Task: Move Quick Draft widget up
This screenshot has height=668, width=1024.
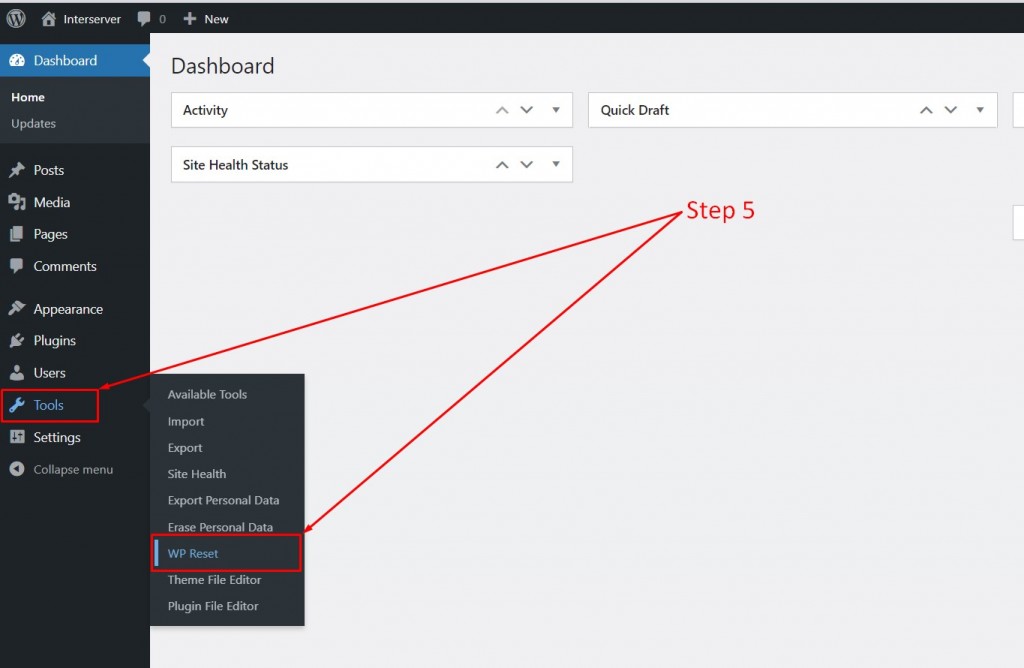Action: 926,110
